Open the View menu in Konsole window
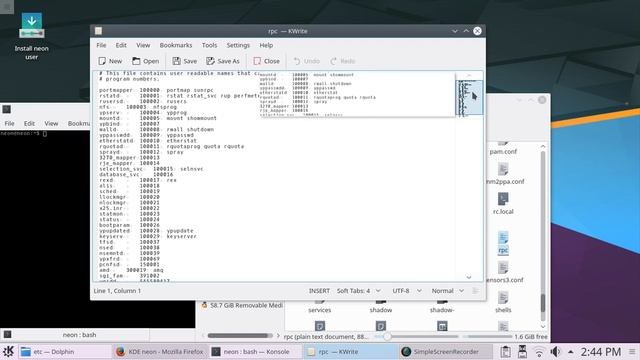 (x=51, y=123)
